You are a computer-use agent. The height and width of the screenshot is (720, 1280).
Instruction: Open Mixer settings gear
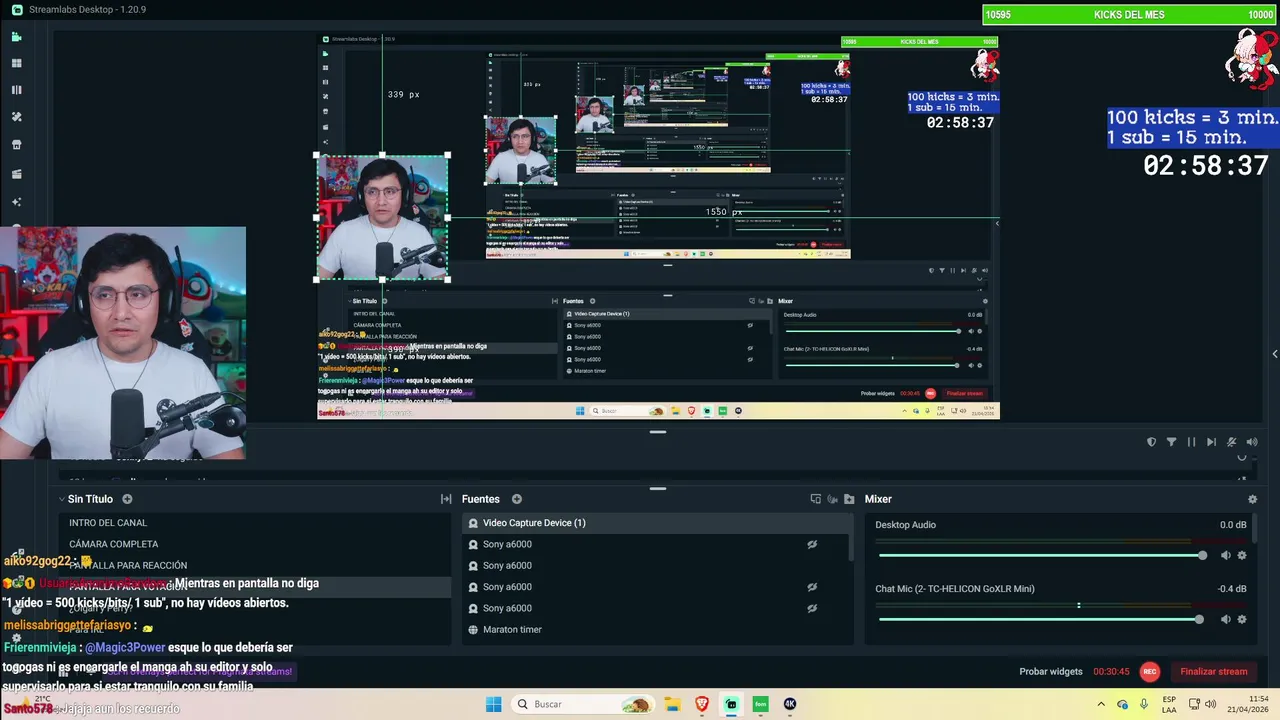(x=1252, y=499)
